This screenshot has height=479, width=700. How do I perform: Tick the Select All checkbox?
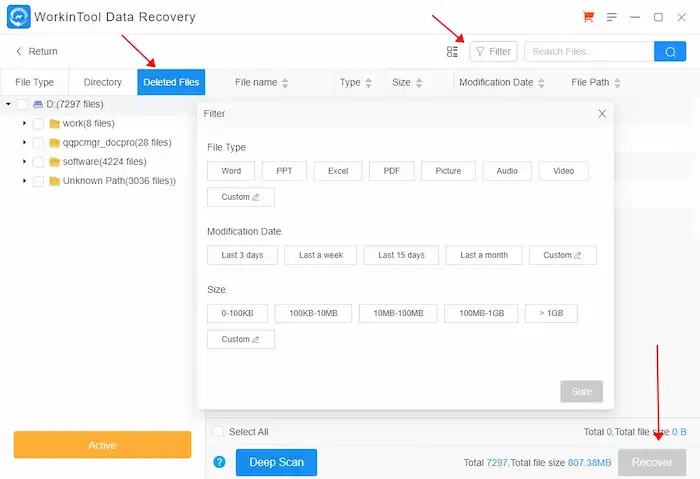click(218, 432)
